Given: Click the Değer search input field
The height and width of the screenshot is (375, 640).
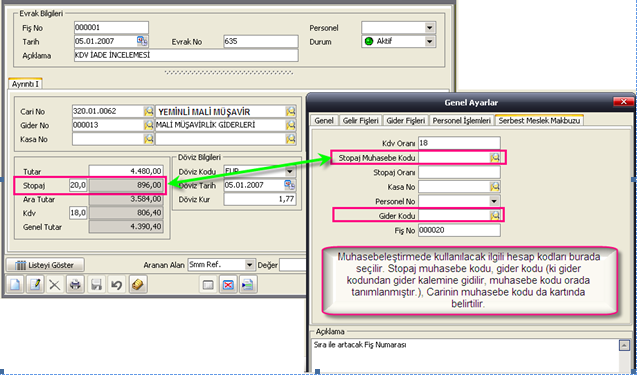Looking at the screenshot, I should pyautogui.click(x=293, y=265).
